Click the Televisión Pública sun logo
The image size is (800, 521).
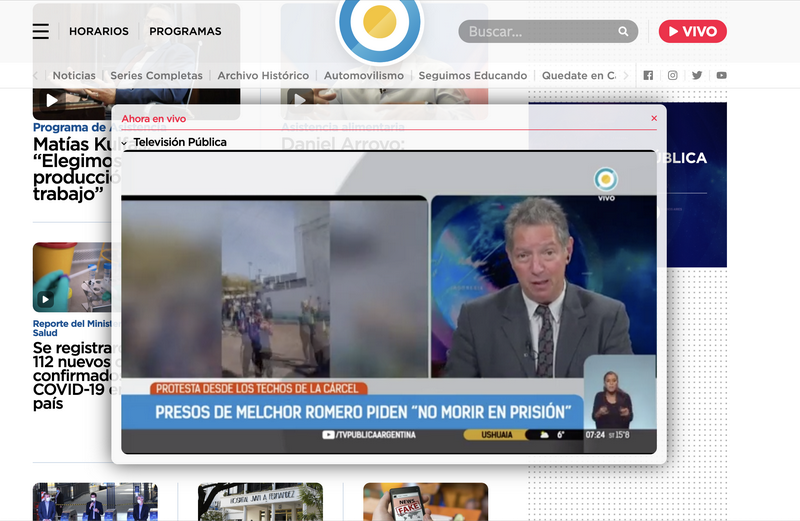point(379,23)
